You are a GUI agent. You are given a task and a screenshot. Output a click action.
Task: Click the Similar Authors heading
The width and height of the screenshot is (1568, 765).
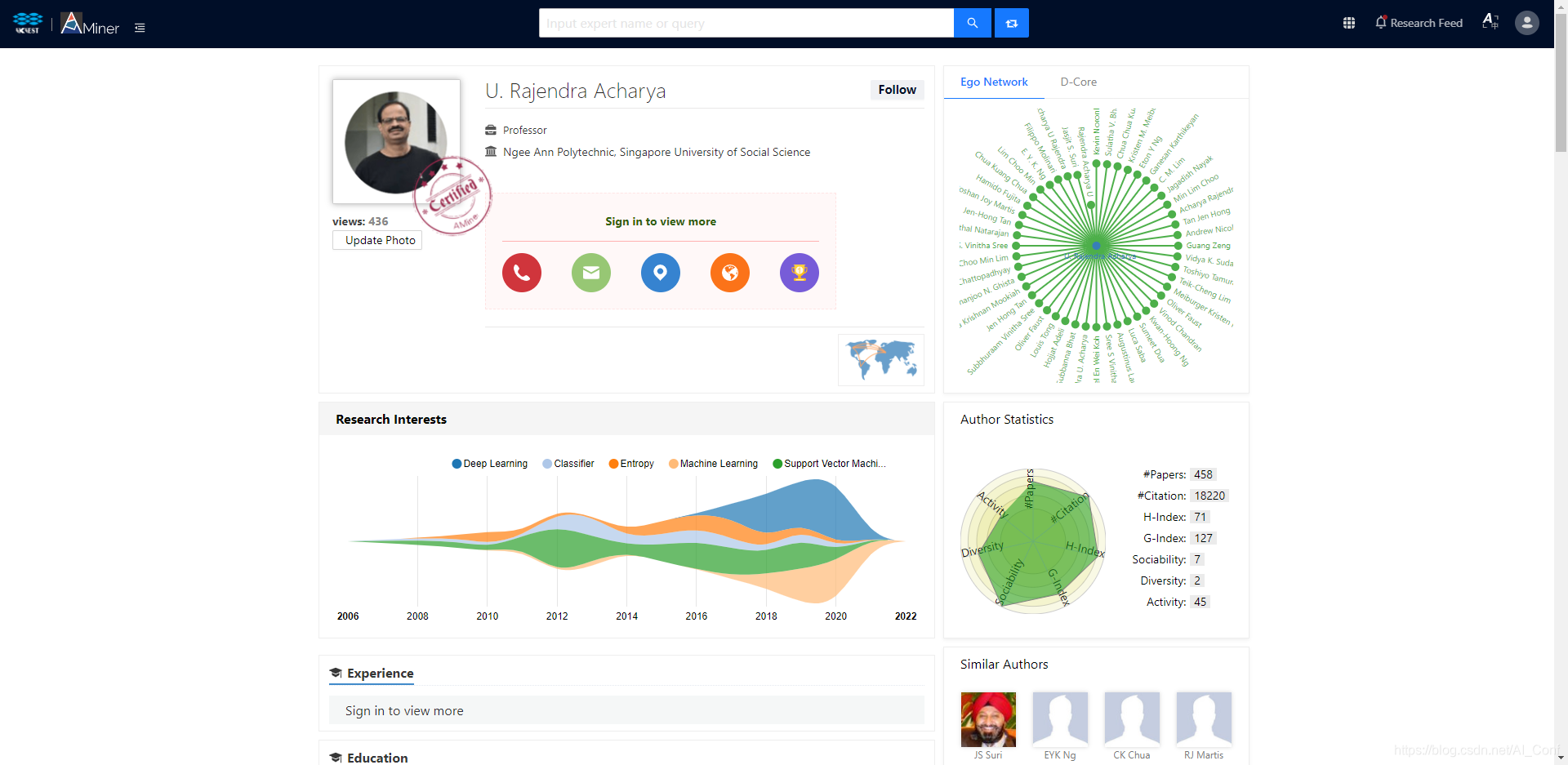click(x=1004, y=665)
